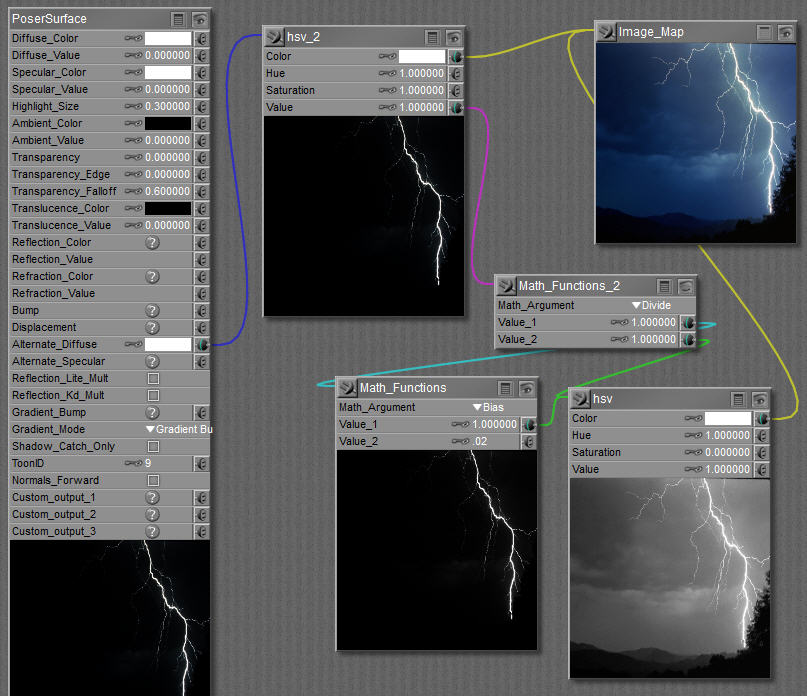This screenshot has width=807, height=696.
Task: Expand the Gradient_Mode dropdown
Action: 179,429
